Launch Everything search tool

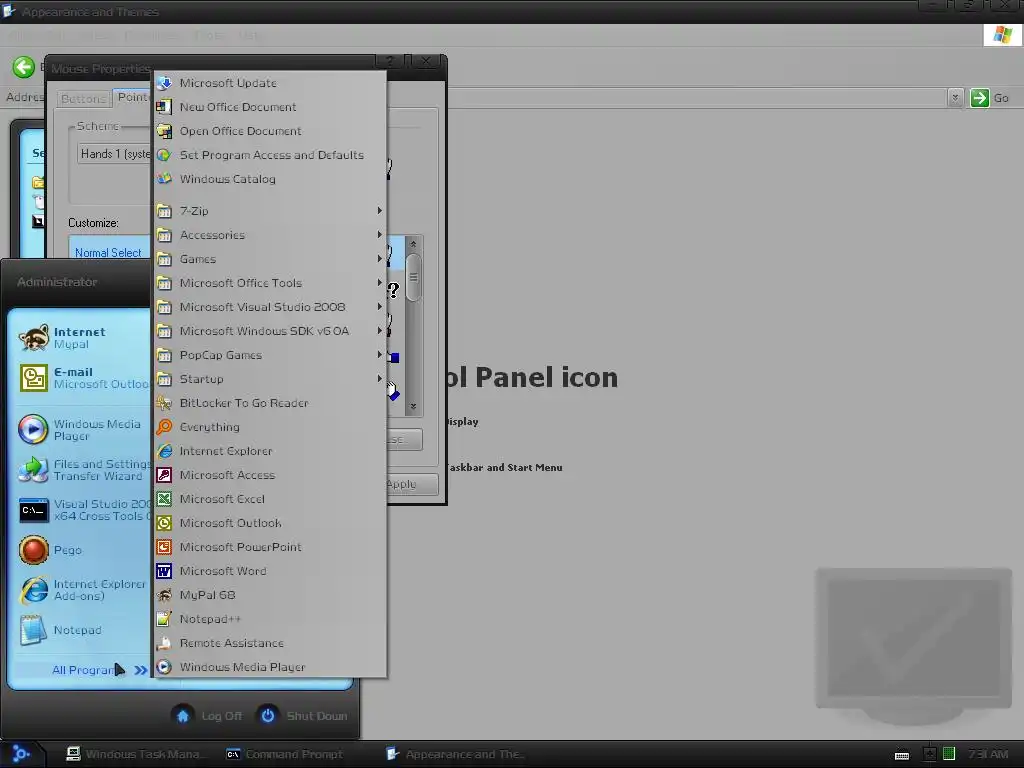coord(270,427)
